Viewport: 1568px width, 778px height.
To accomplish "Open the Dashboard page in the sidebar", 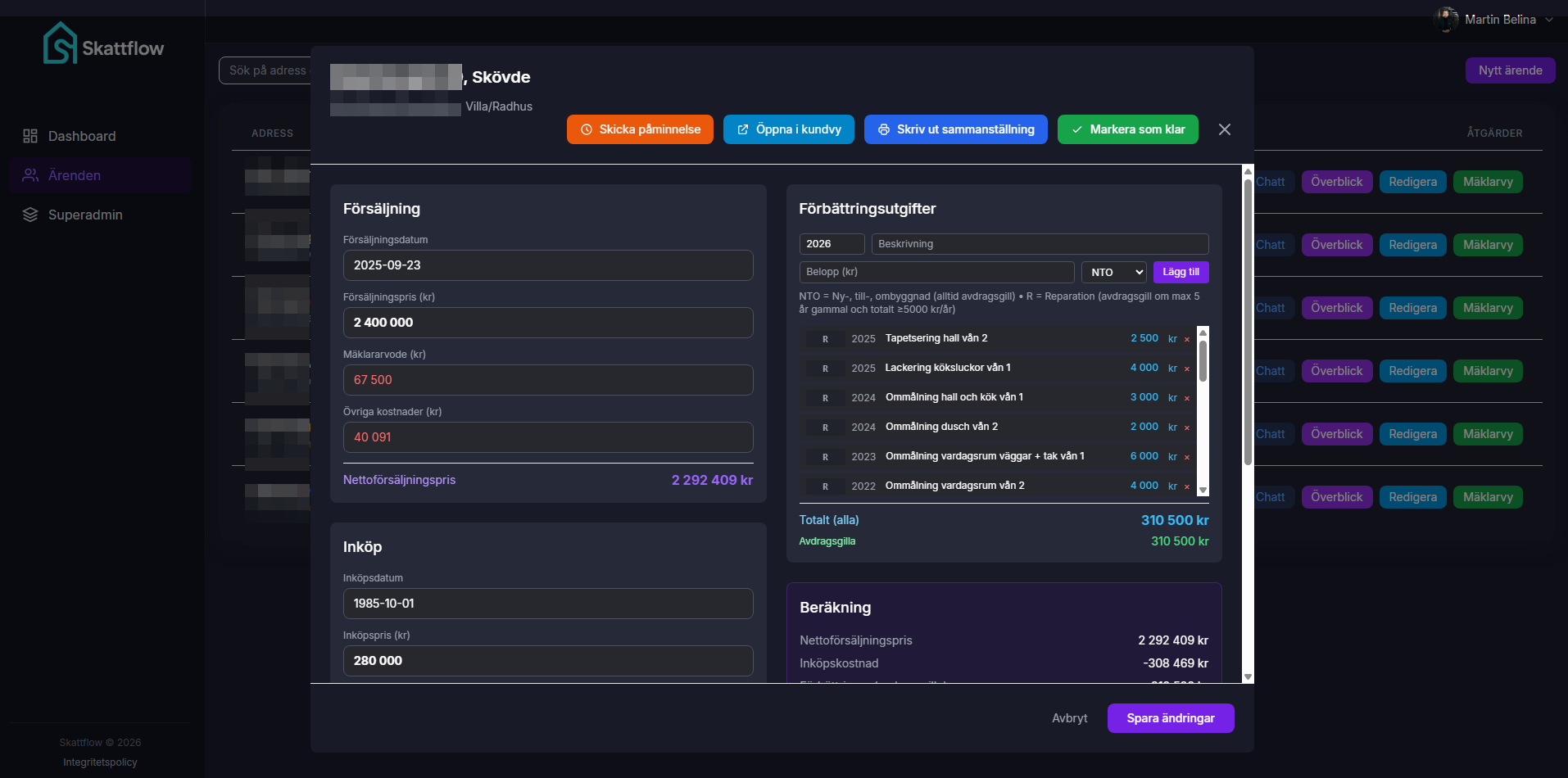I will [100, 136].
